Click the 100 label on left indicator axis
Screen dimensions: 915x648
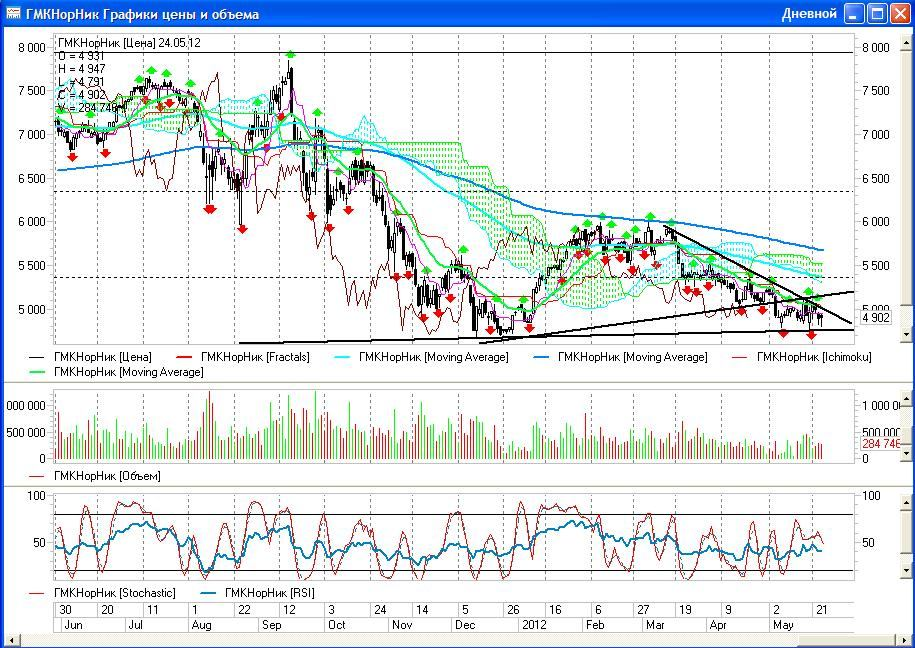tap(36, 496)
